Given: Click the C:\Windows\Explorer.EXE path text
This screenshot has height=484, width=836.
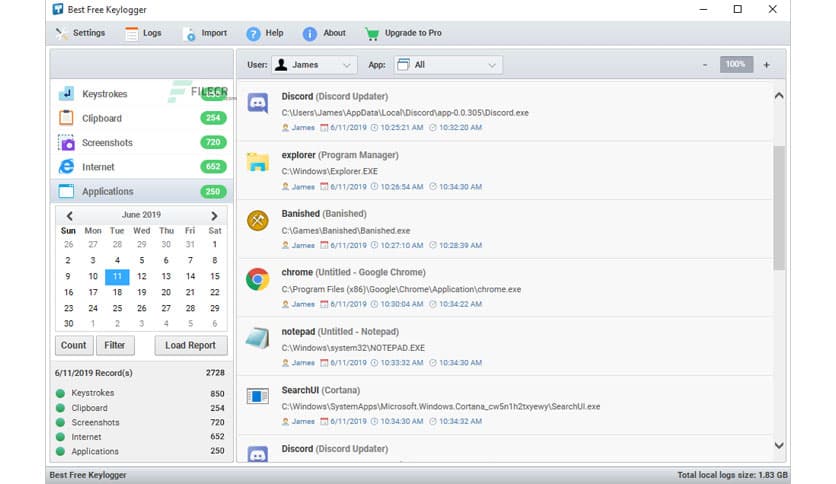Looking at the screenshot, I should (x=329, y=172).
